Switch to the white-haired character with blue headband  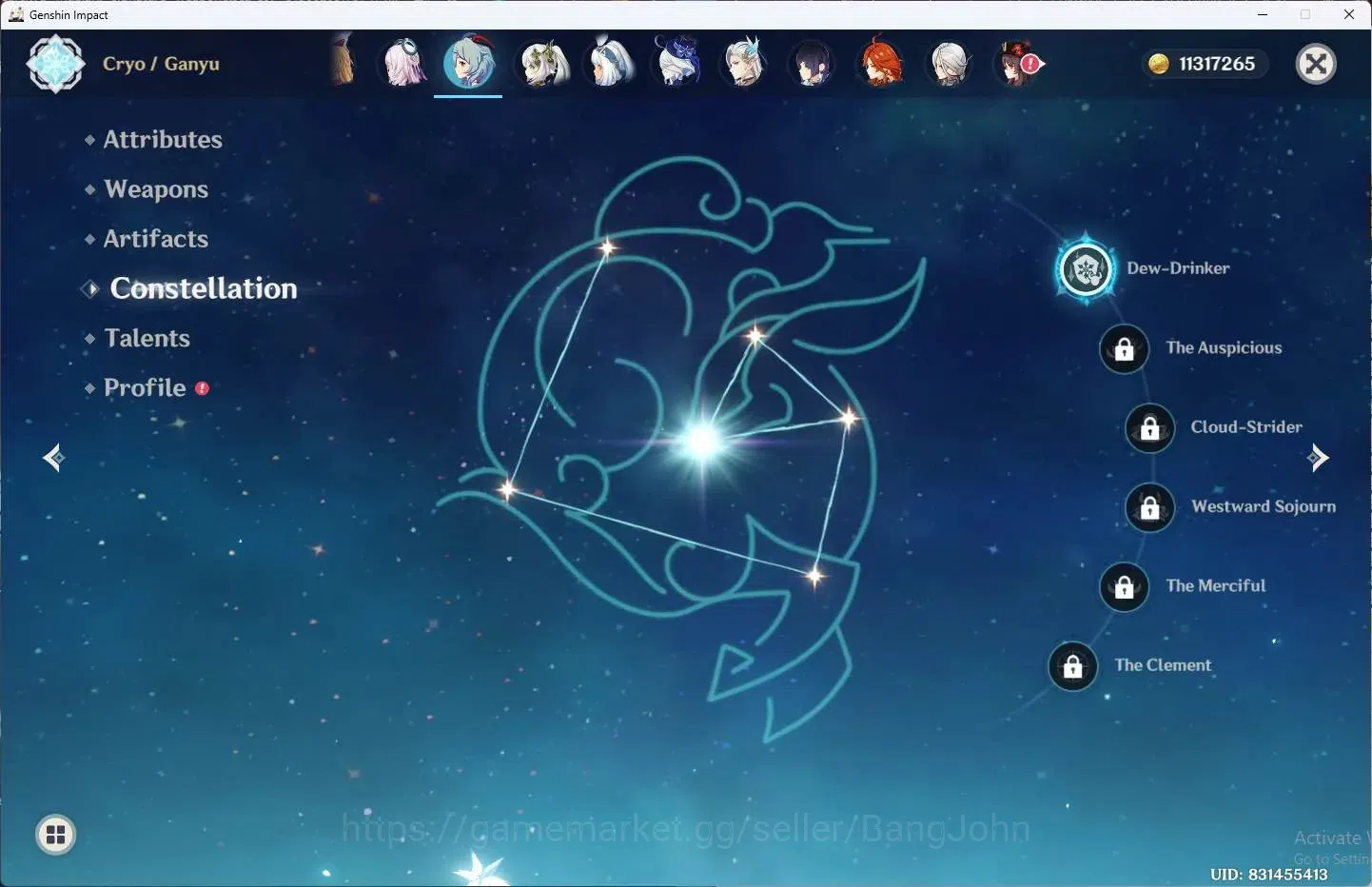(610, 63)
